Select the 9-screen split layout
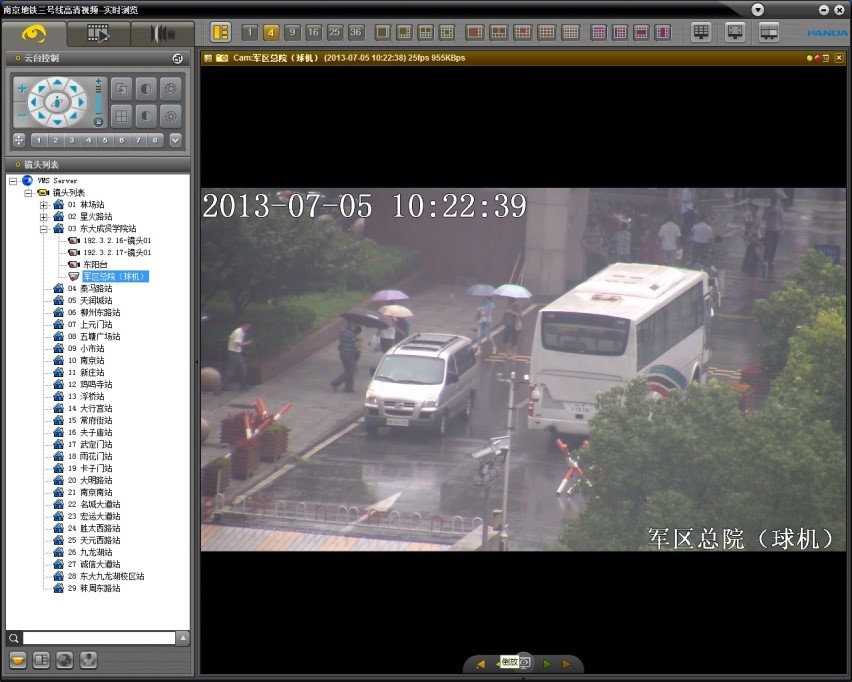Screen dimensions: 852x682 [x=292, y=32]
